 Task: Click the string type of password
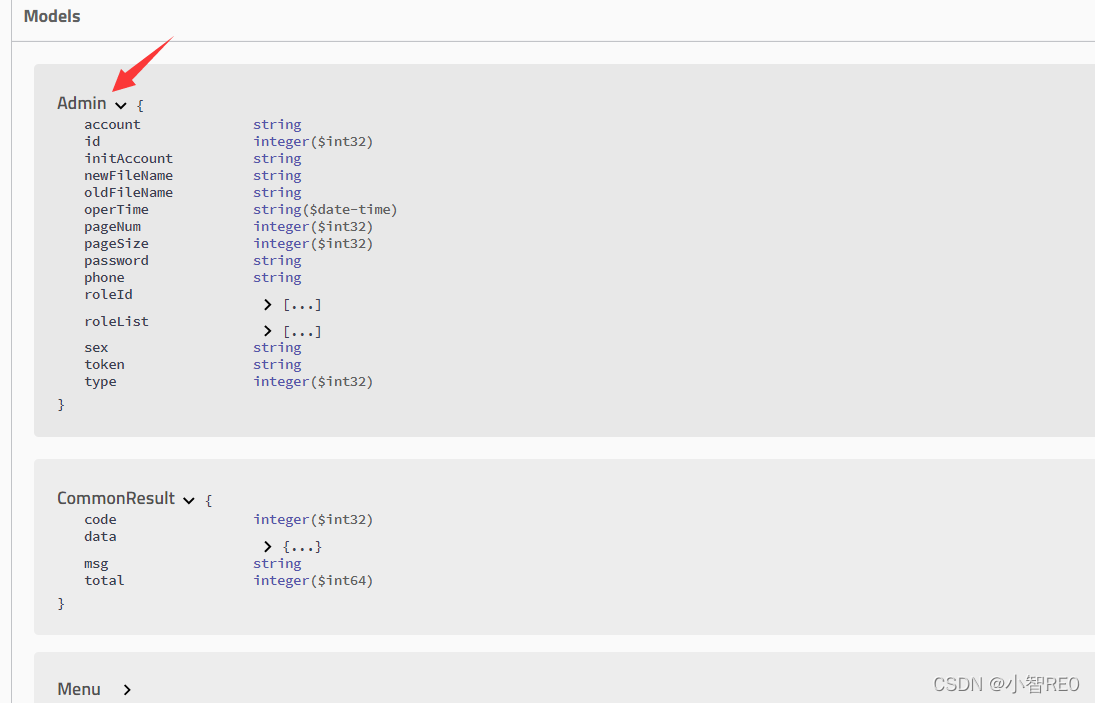[x=277, y=260]
